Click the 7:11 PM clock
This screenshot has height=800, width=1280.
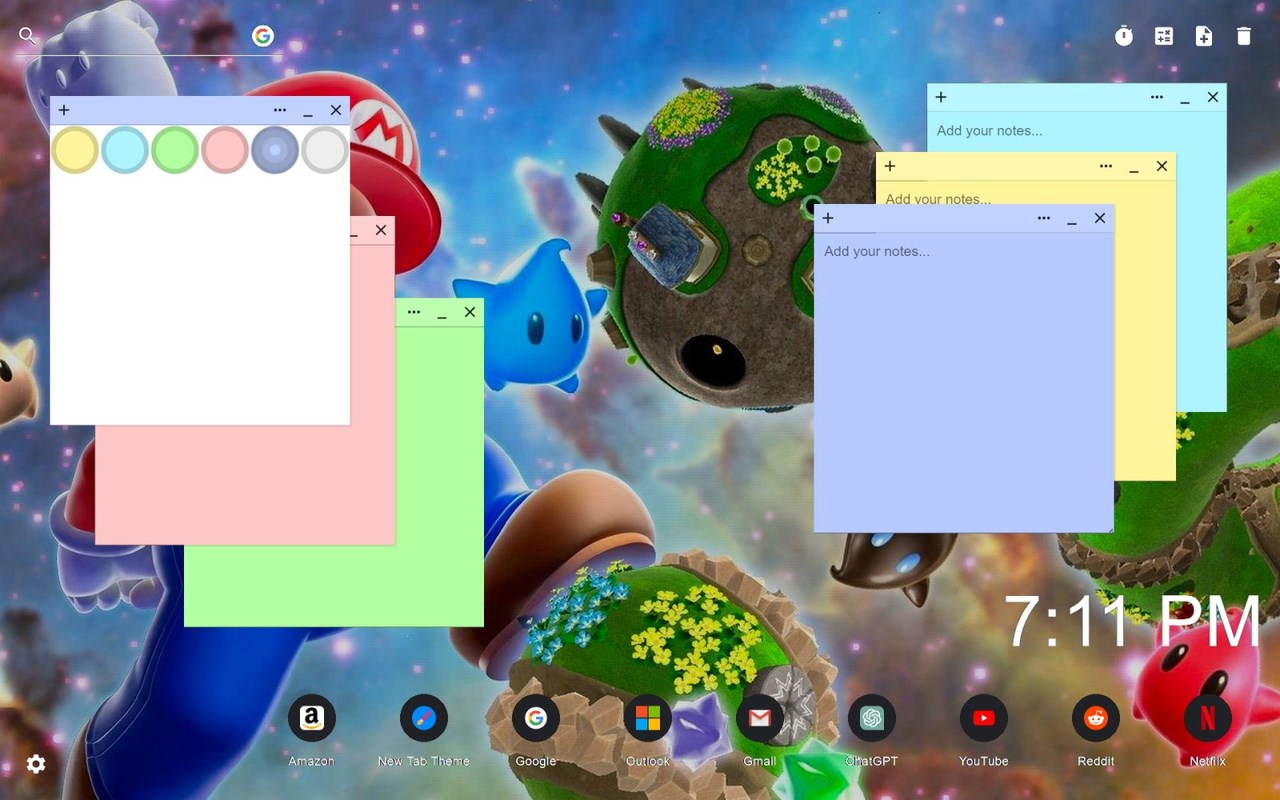click(1132, 622)
